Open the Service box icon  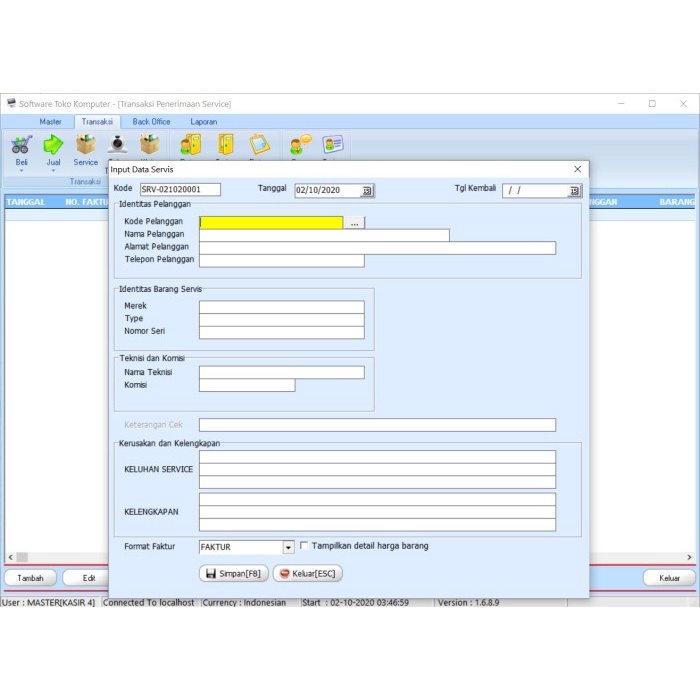coord(86,145)
